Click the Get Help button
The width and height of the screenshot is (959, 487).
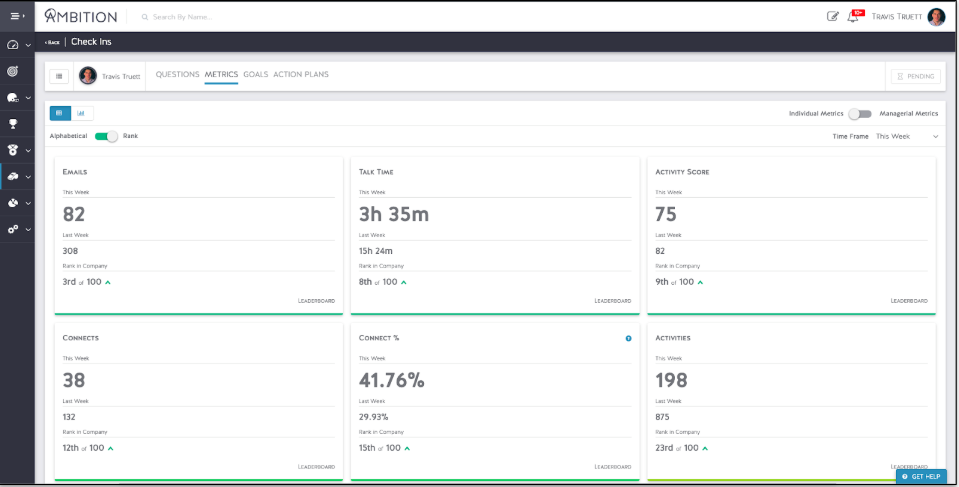click(921, 476)
